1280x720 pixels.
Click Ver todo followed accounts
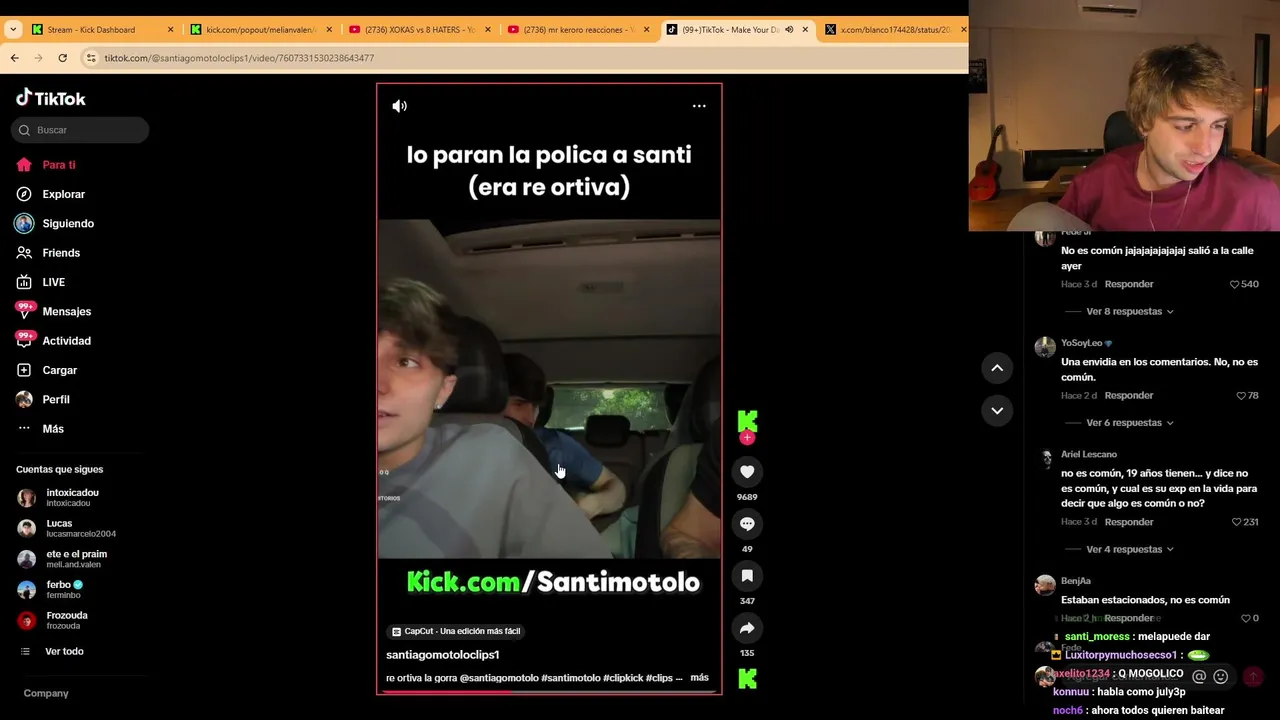(x=64, y=651)
